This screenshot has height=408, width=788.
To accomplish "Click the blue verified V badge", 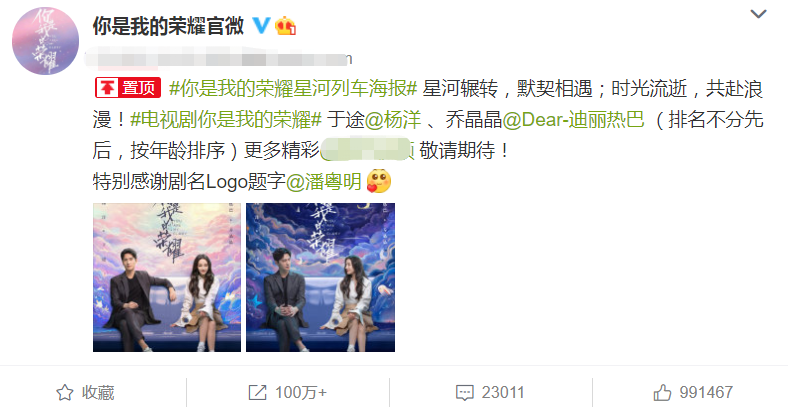I will (261, 25).
